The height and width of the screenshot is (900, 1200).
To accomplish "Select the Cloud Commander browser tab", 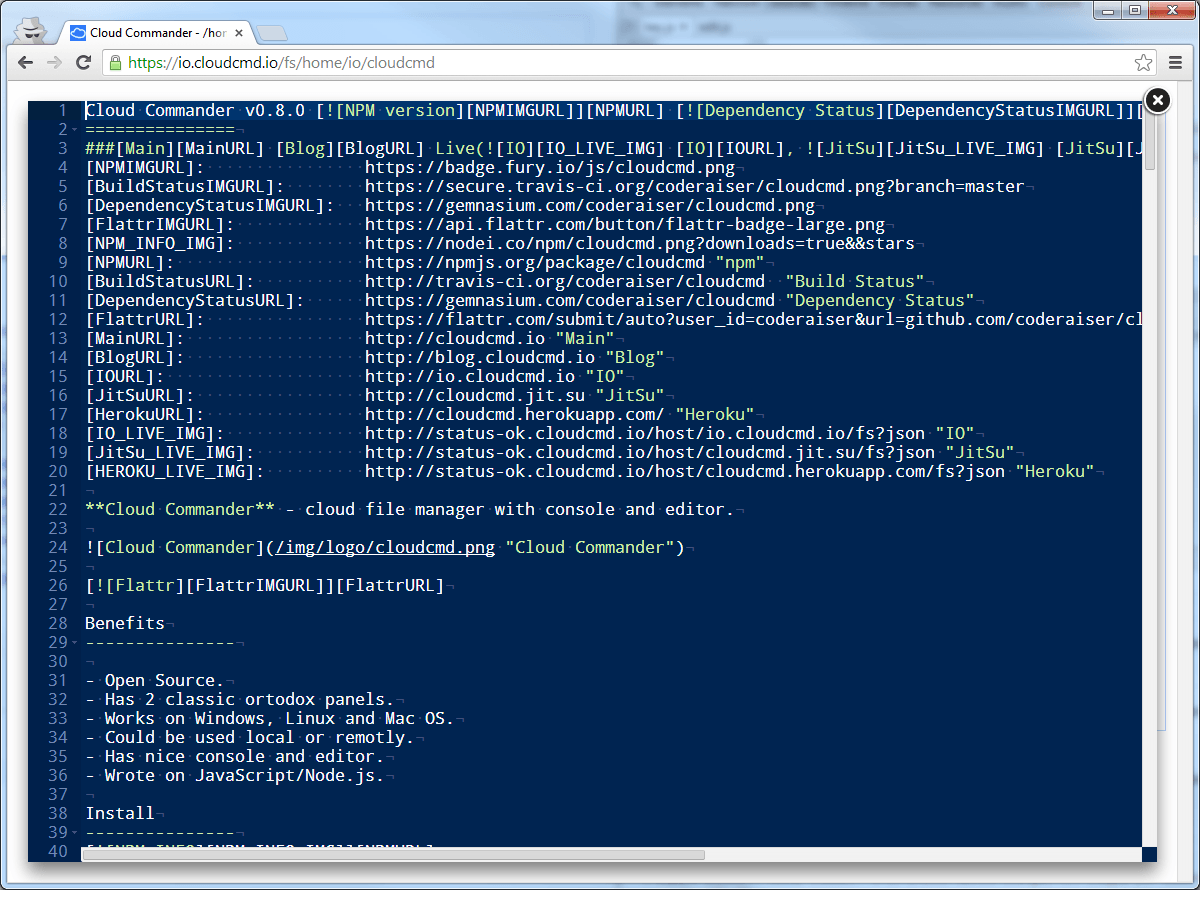I will point(150,33).
